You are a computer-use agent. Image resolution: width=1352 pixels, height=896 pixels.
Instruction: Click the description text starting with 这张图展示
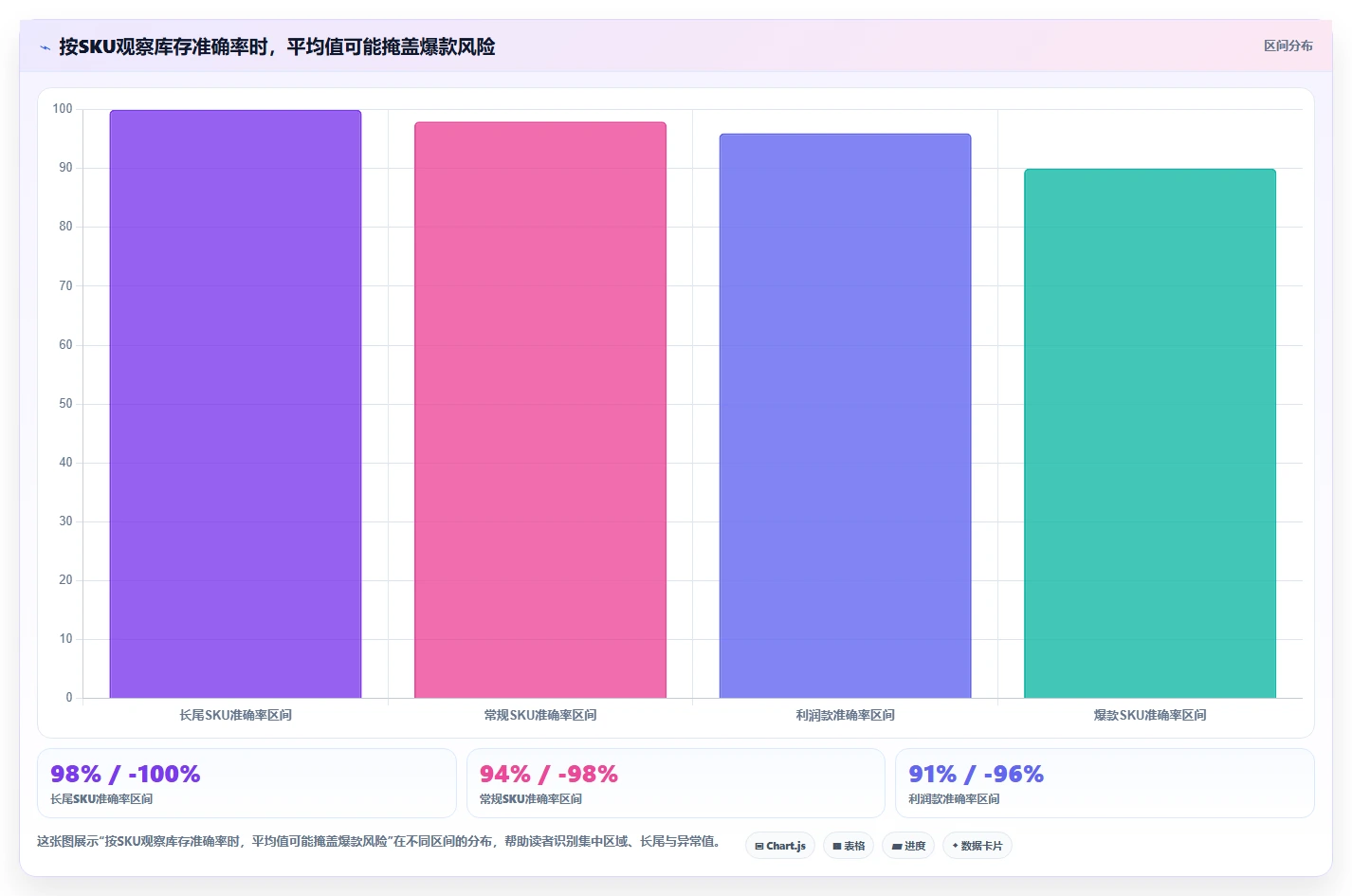(x=381, y=841)
